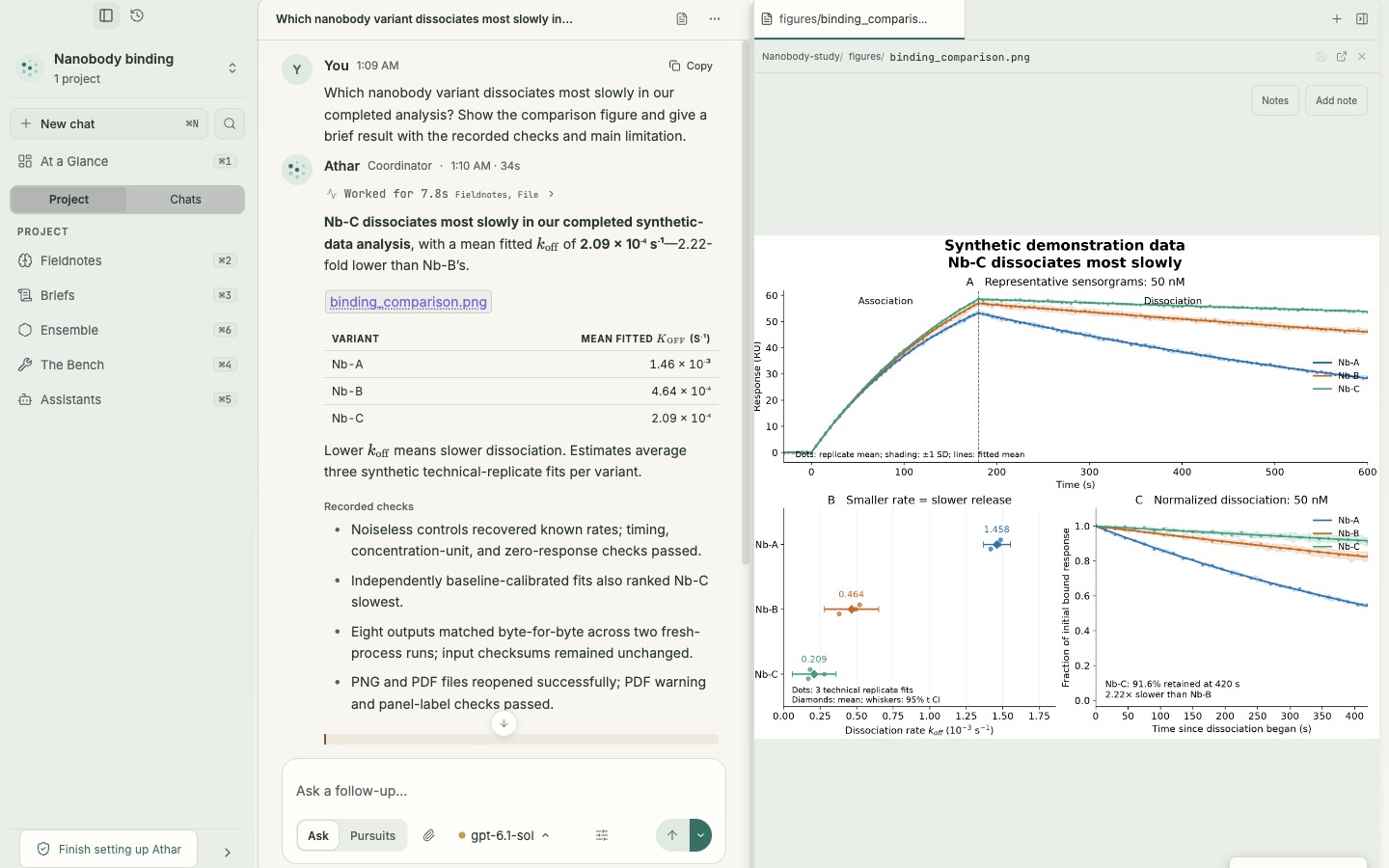Screen dimensions: 1389x868
Task: Start a New chat
Action: (109, 123)
